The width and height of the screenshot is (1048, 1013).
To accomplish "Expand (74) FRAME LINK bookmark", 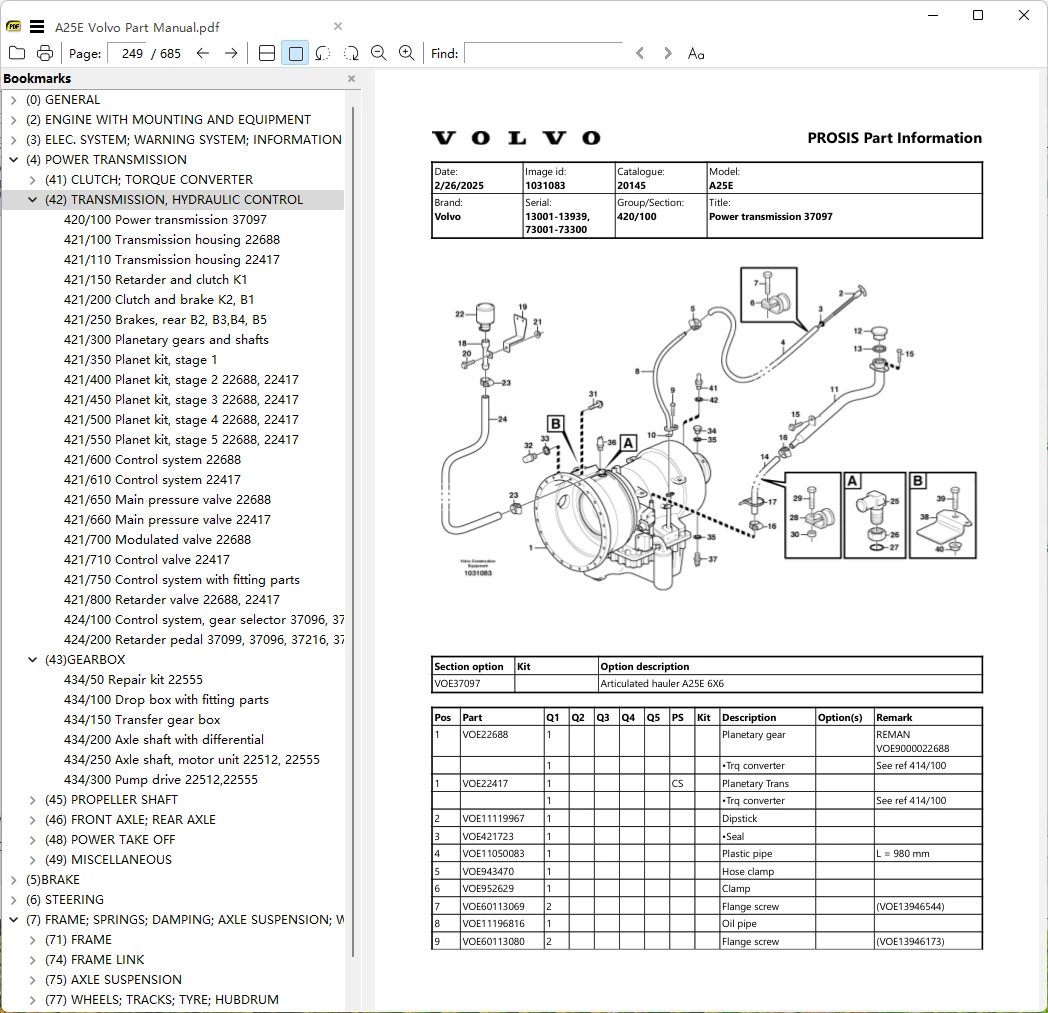I will click(x=32, y=960).
